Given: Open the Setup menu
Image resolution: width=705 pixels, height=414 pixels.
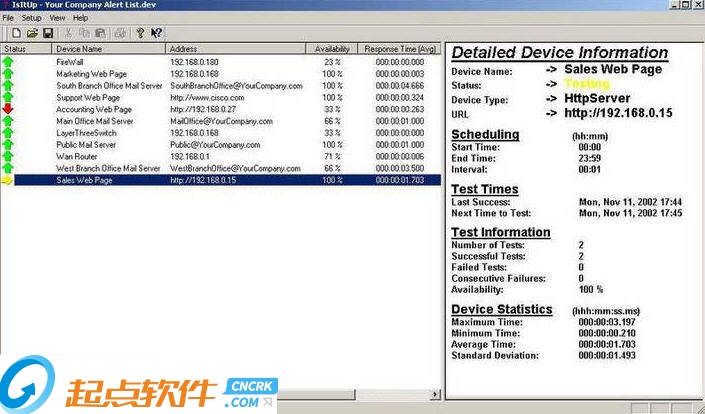Looking at the screenshot, I should pos(31,18).
